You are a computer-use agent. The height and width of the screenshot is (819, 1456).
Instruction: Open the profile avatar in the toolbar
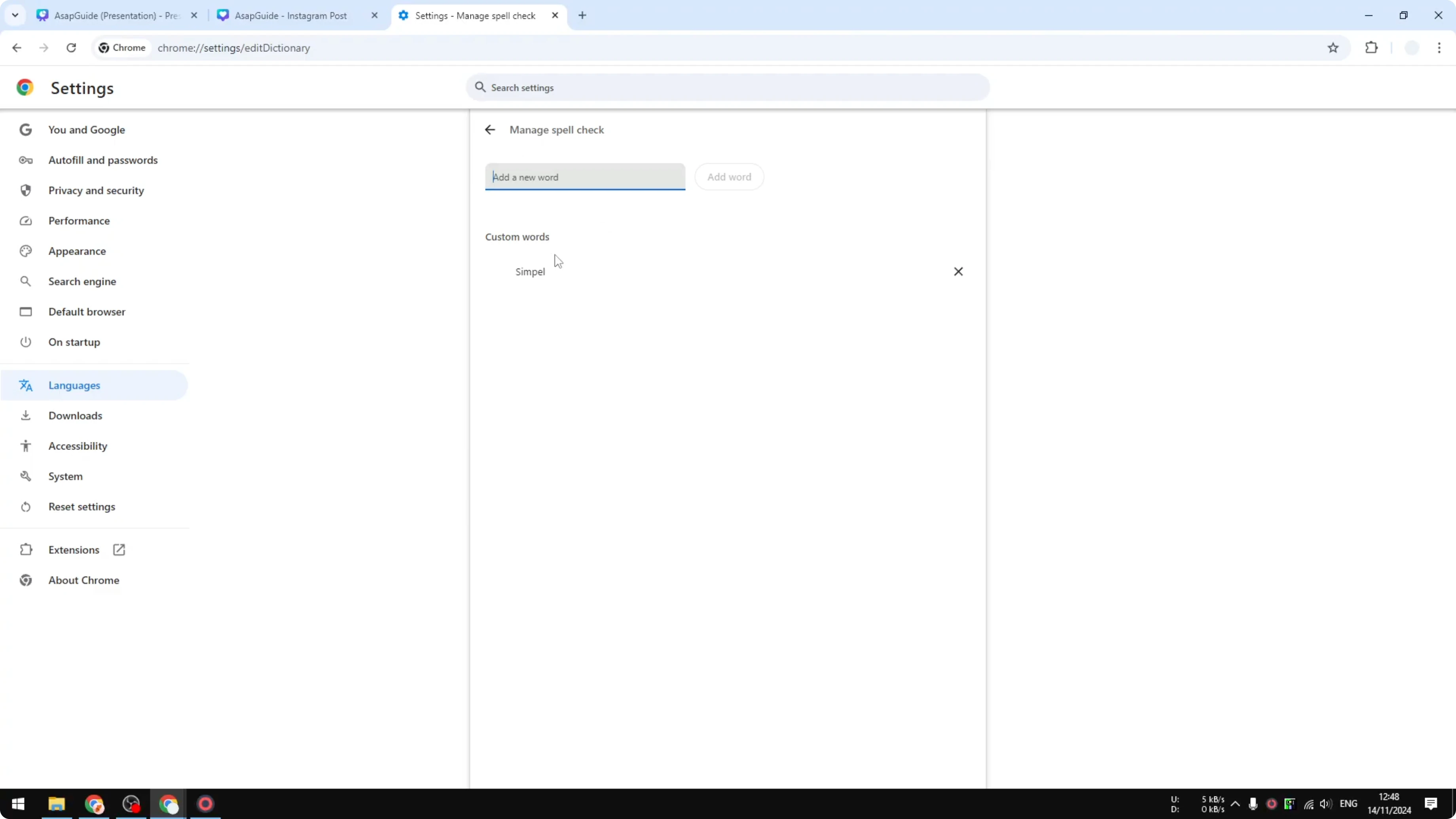[x=1411, y=47]
